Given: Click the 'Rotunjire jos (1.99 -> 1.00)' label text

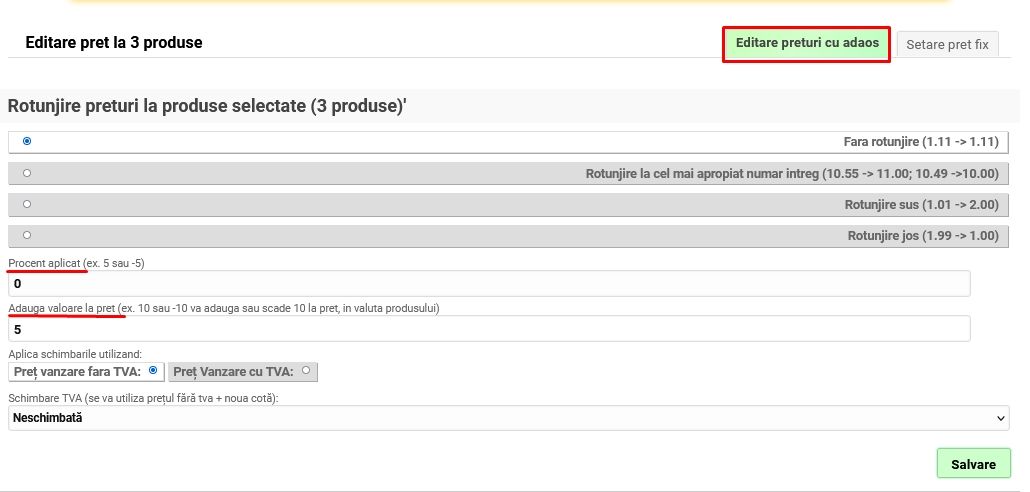Looking at the screenshot, I should coord(923,236).
